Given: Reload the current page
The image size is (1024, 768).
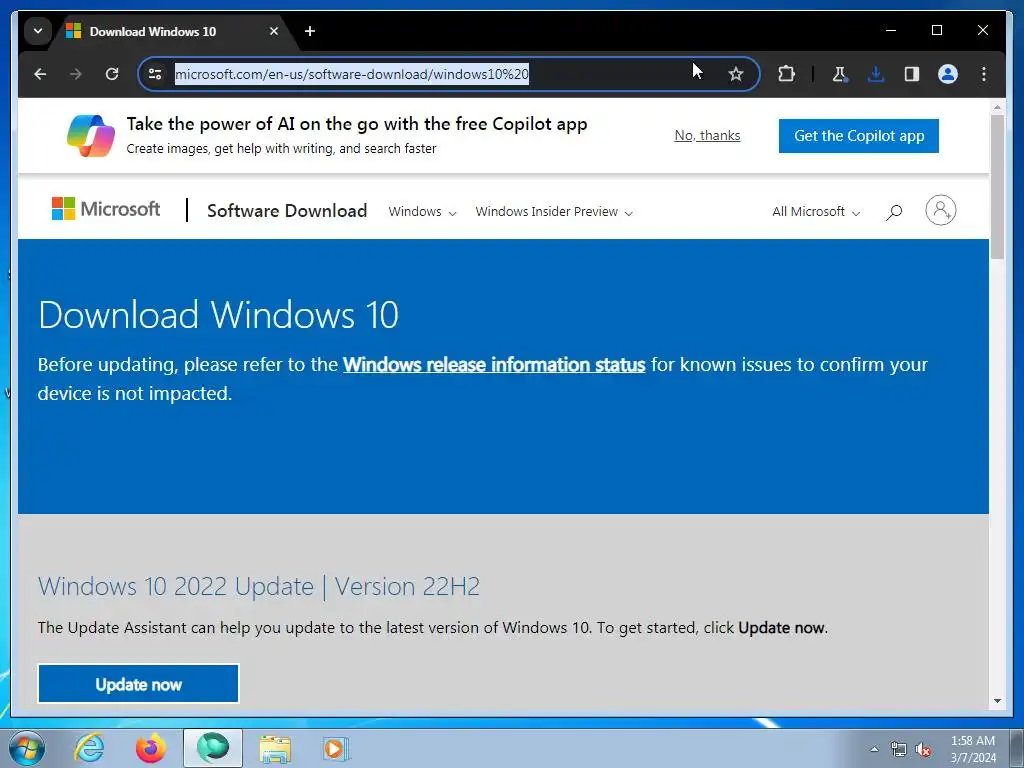Looking at the screenshot, I should tap(112, 74).
